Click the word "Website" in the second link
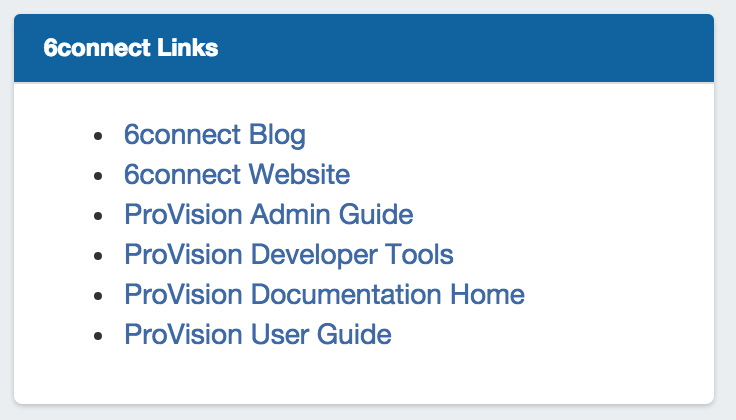 click(299, 175)
